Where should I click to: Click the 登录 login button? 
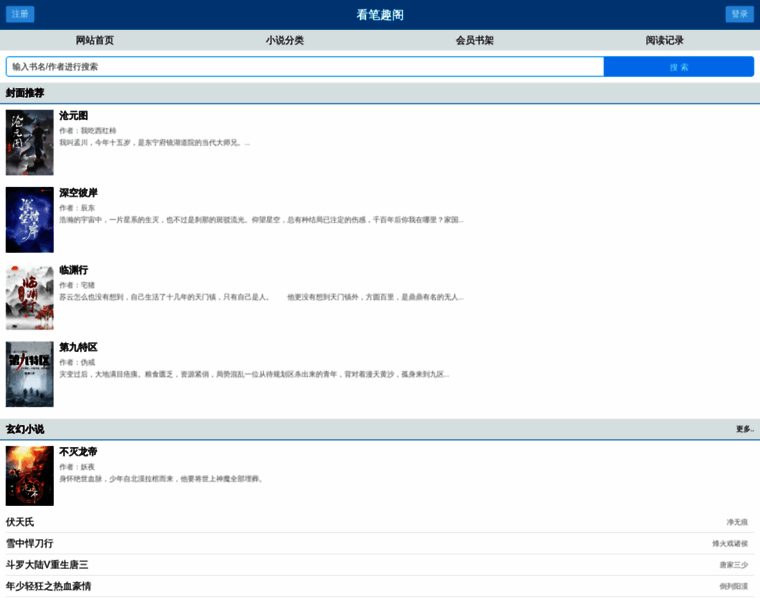[x=739, y=14]
